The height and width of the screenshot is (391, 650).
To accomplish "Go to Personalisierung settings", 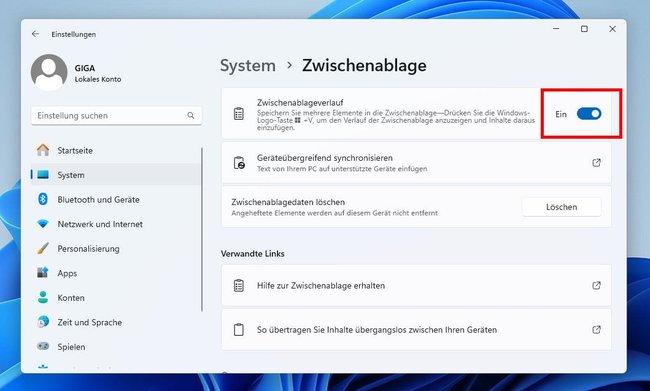I will [x=116, y=248].
